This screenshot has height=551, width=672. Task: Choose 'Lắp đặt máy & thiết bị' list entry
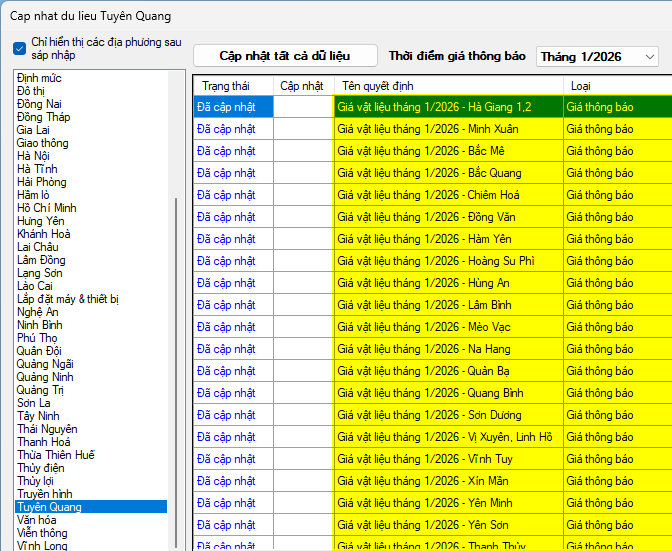click(x=68, y=299)
